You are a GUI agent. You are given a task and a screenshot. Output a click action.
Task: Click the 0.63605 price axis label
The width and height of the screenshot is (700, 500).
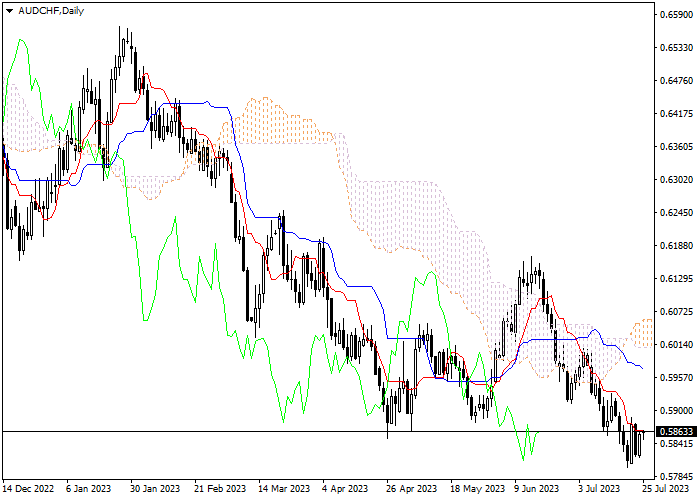(x=676, y=147)
